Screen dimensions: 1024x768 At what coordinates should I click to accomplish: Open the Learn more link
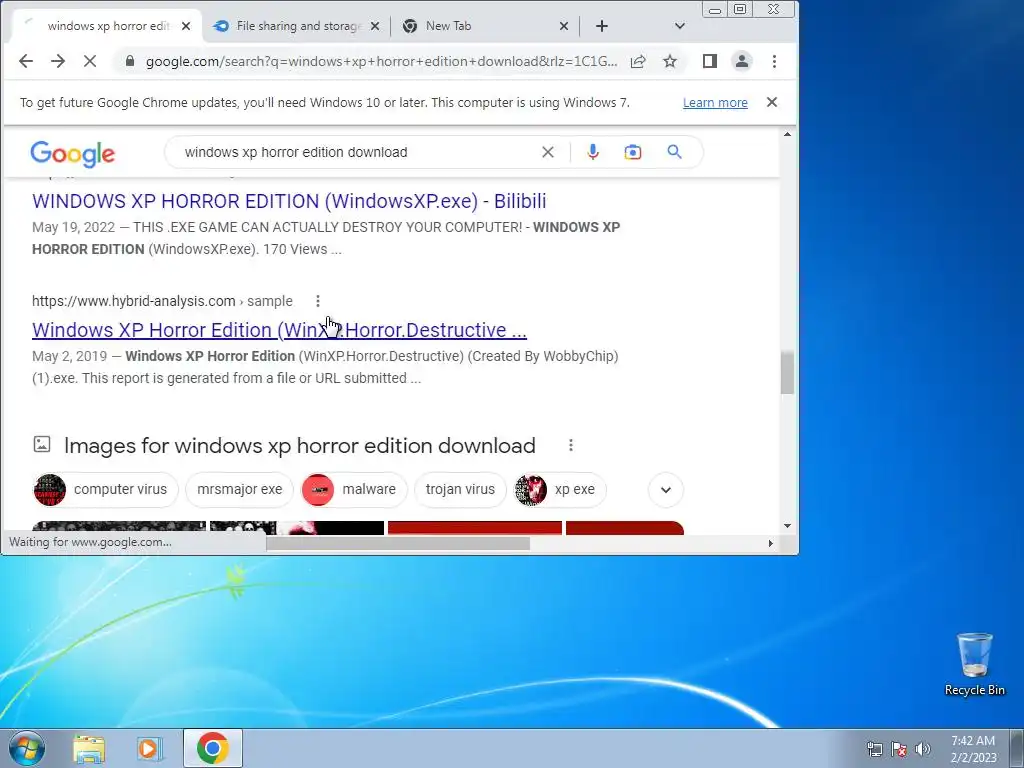pyautogui.click(x=715, y=103)
